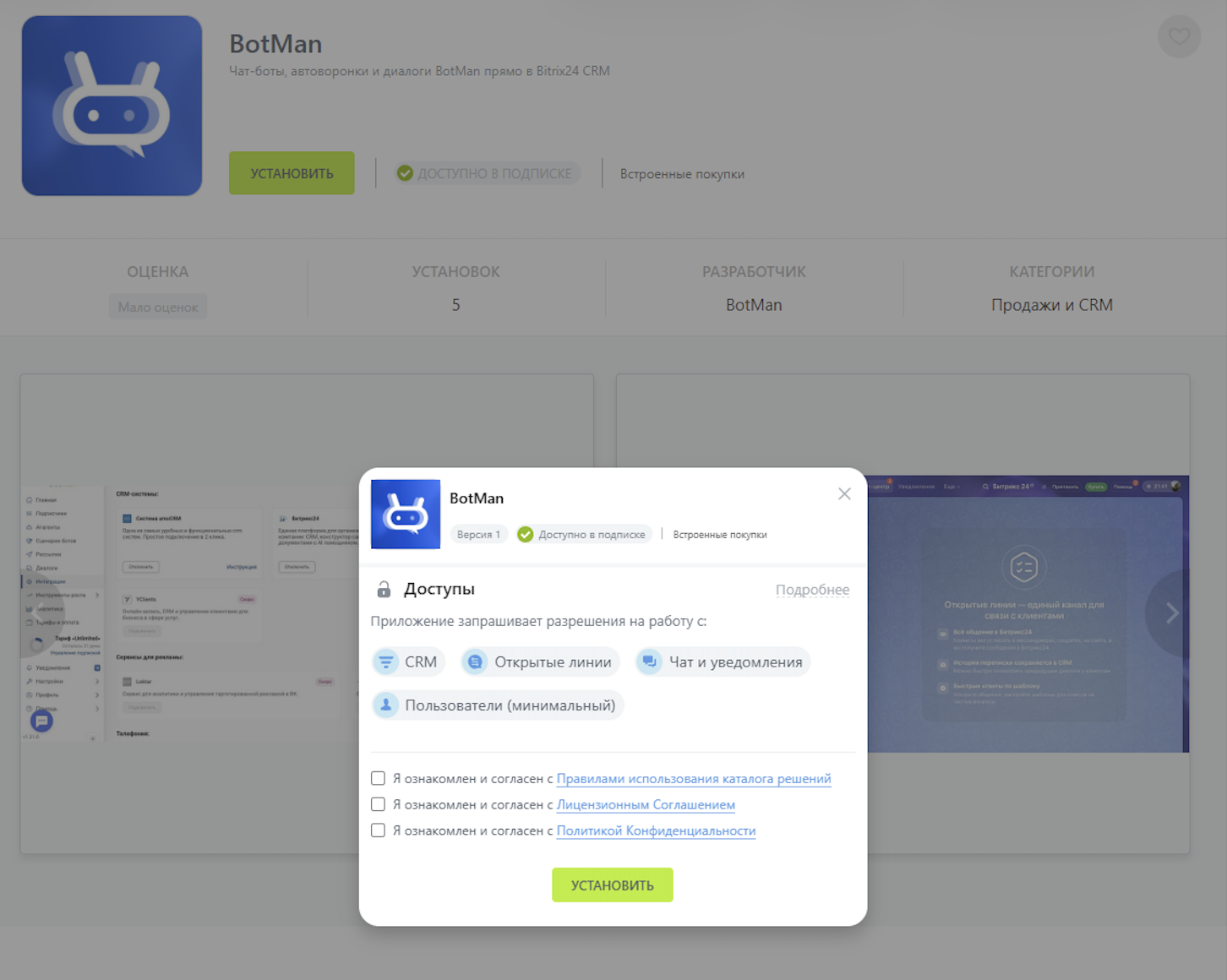Advance screenshots with the right arrow
The height and width of the screenshot is (980, 1227).
1172,613
